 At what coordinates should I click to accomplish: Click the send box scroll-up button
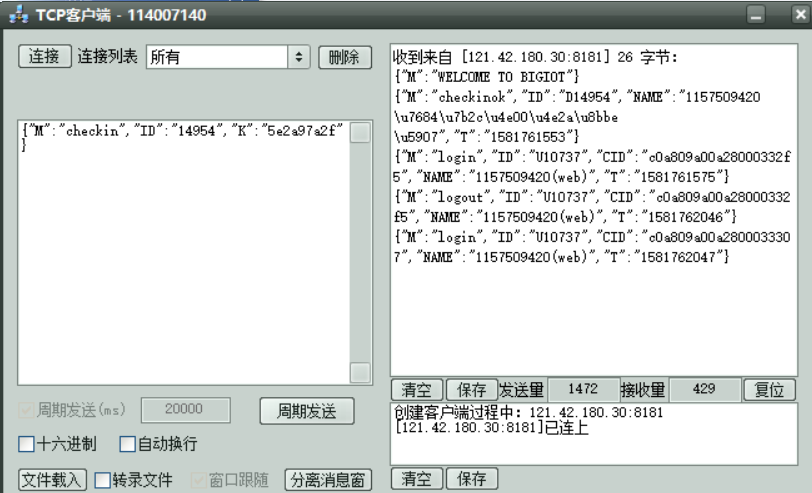pyautogui.click(x=360, y=133)
